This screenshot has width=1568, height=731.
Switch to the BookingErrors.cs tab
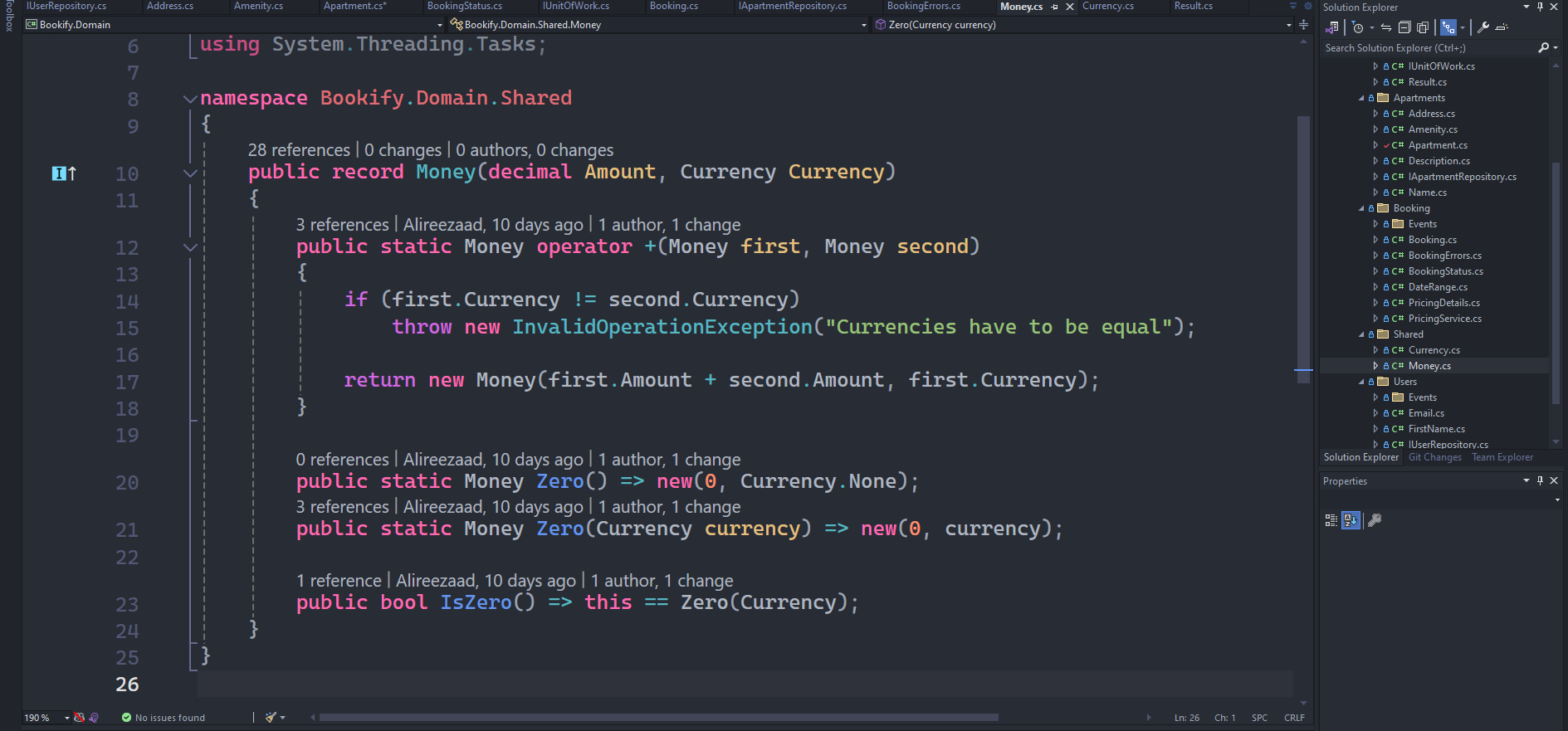coord(923,6)
